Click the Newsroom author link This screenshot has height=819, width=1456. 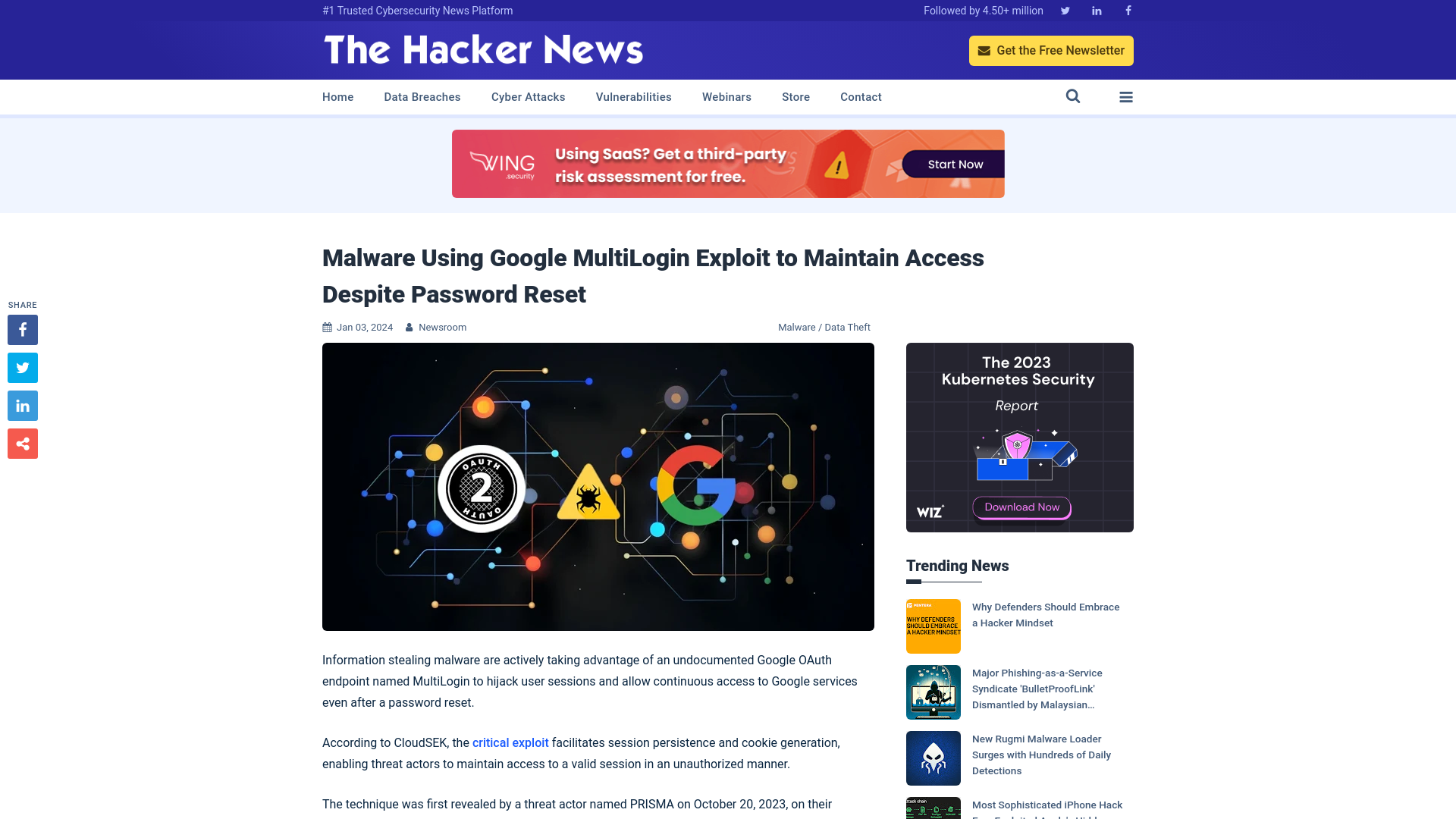442,327
